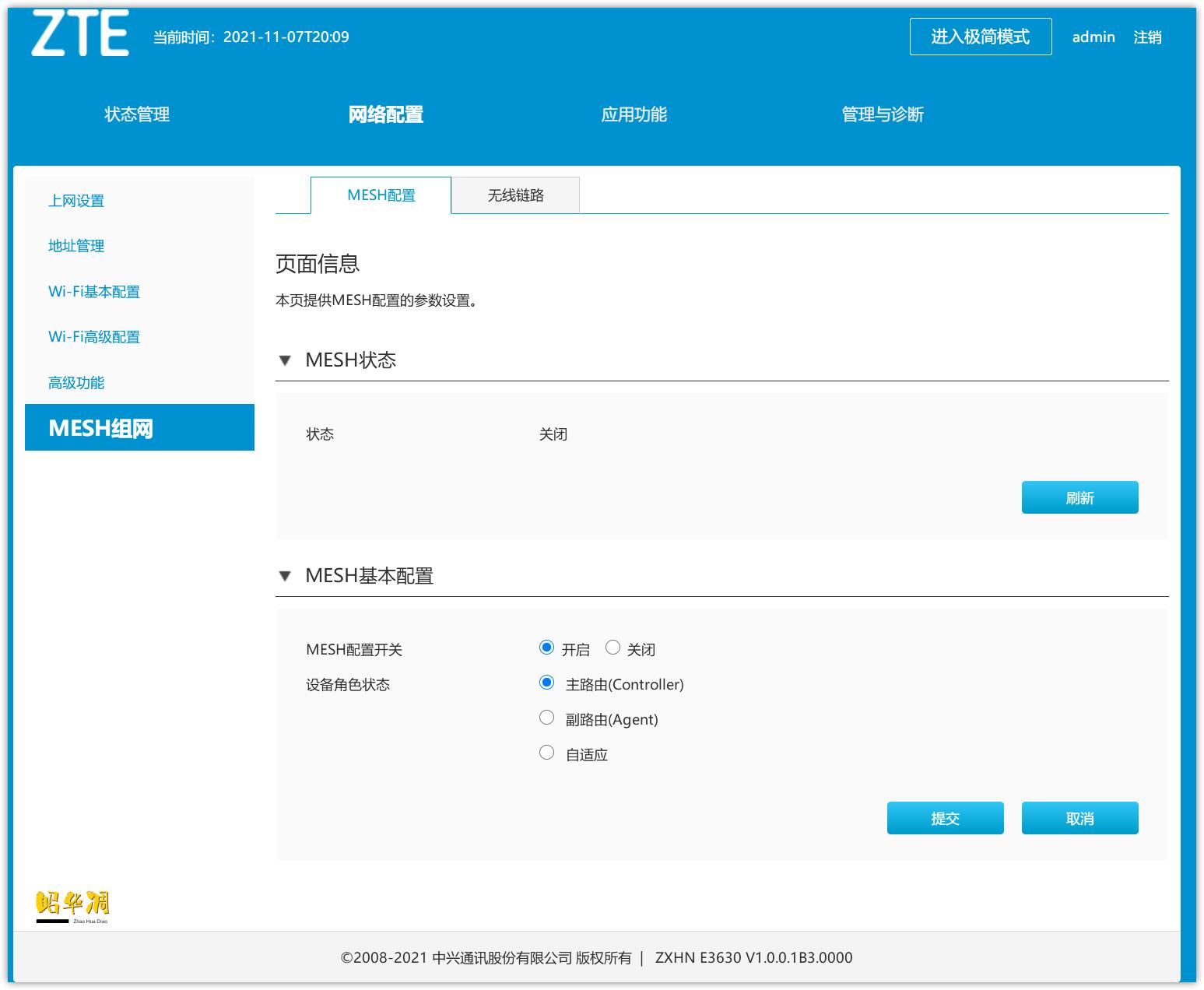Open the 应用功能 section
This screenshot has width=1204, height=990.
634,114
